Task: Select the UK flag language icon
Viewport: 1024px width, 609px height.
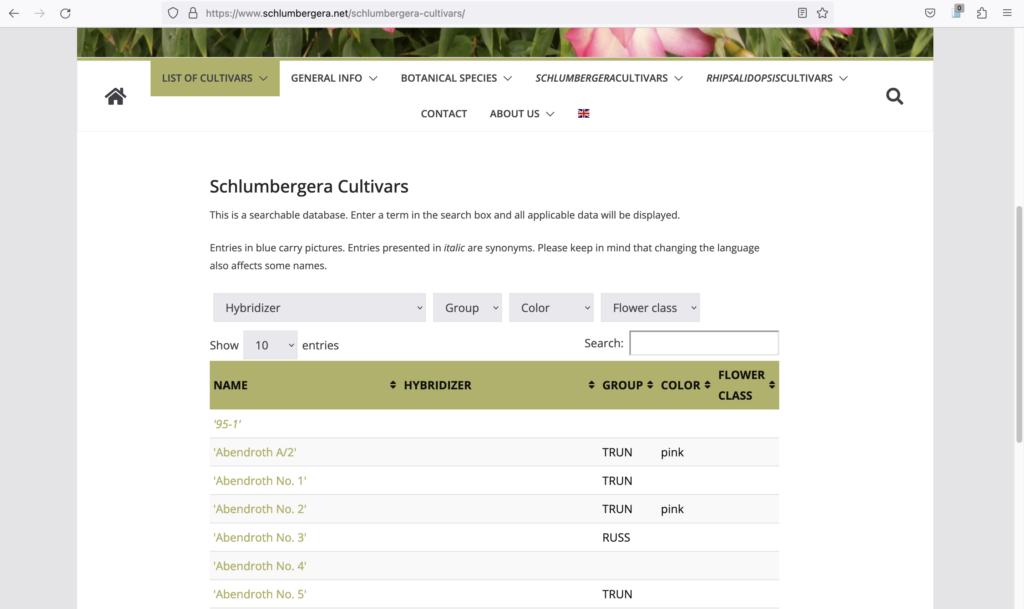Action: [584, 114]
